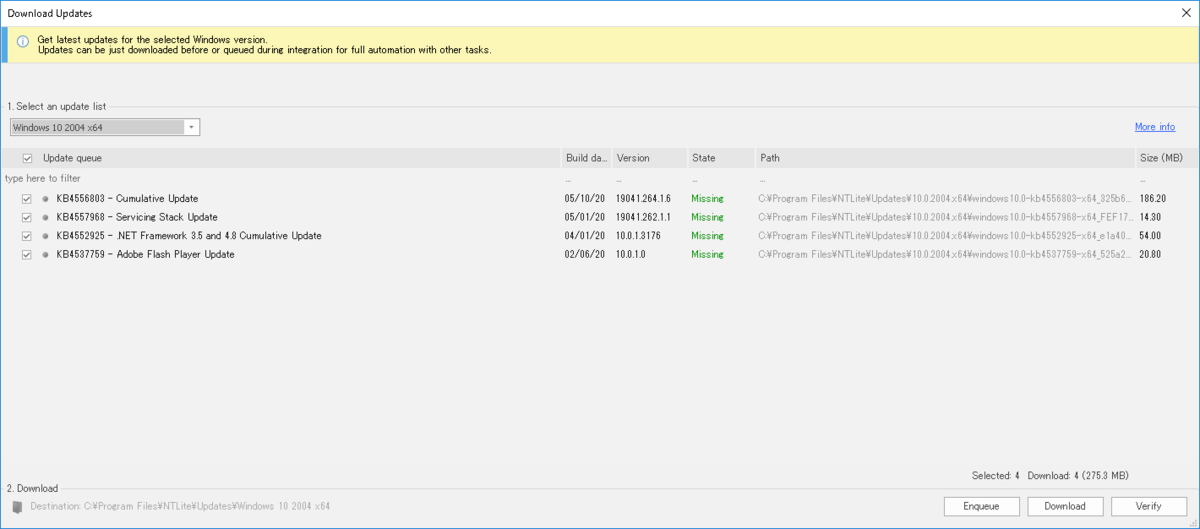Select KB4552925 .NET Framework Cumulative Update text

pos(189,236)
